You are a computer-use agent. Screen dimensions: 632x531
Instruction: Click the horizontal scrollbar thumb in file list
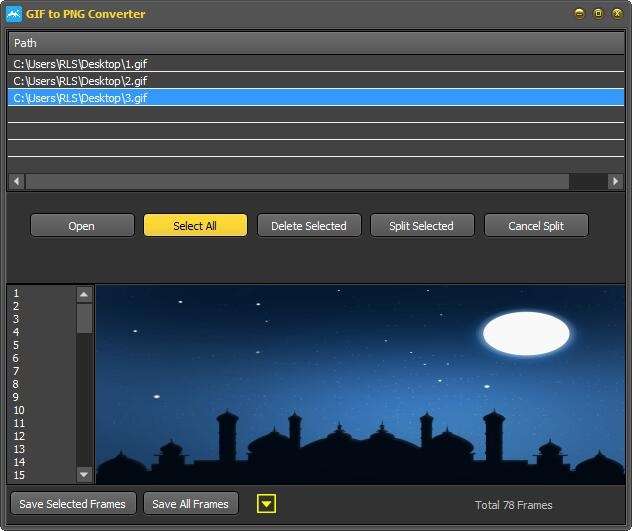click(x=297, y=181)
